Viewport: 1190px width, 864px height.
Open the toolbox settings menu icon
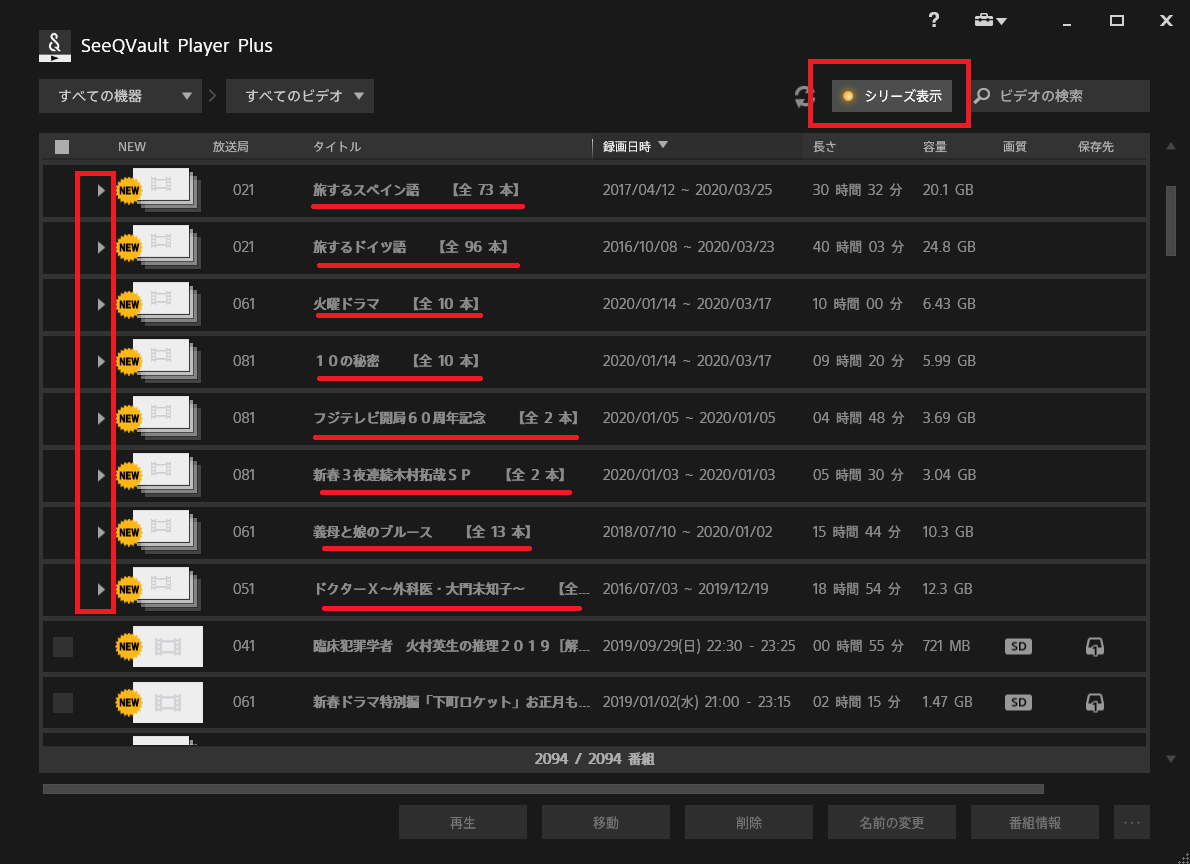point(989,20)
